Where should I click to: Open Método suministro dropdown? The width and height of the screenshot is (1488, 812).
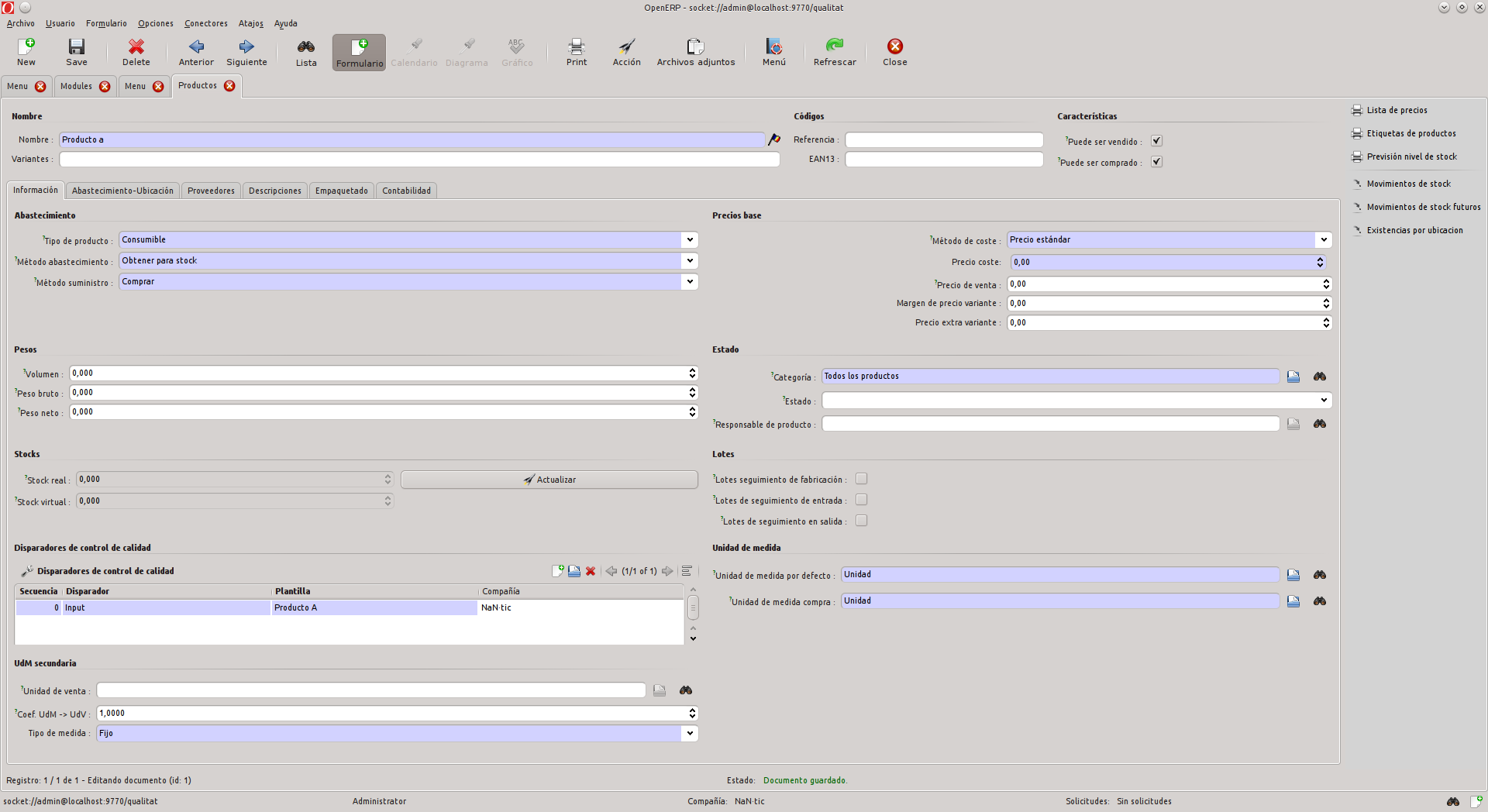pos(690,282)
